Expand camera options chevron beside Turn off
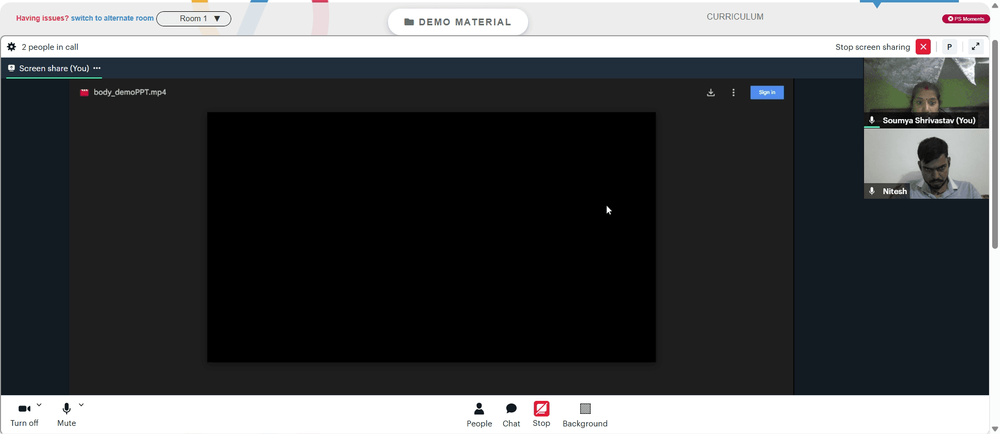 [x=39, y=405]
